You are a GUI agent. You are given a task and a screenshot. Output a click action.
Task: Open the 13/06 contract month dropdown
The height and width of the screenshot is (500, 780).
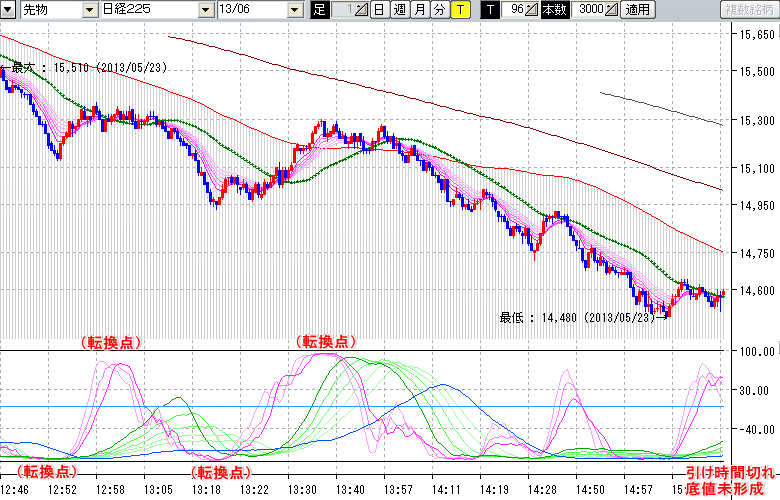(294, 10)
